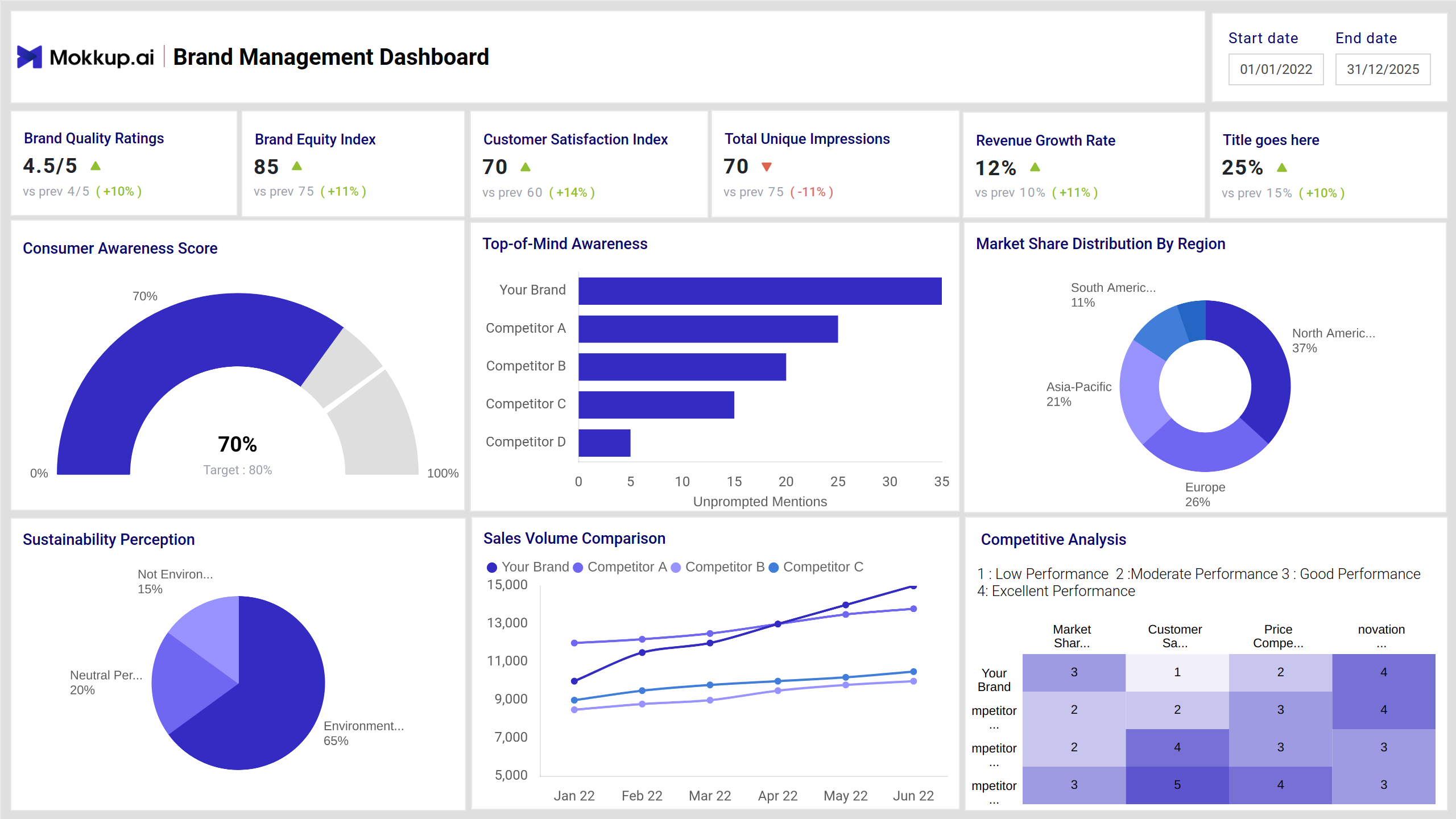
Task: Click the Apr 22 x-axis label
Action: click(x=777, y=796)
